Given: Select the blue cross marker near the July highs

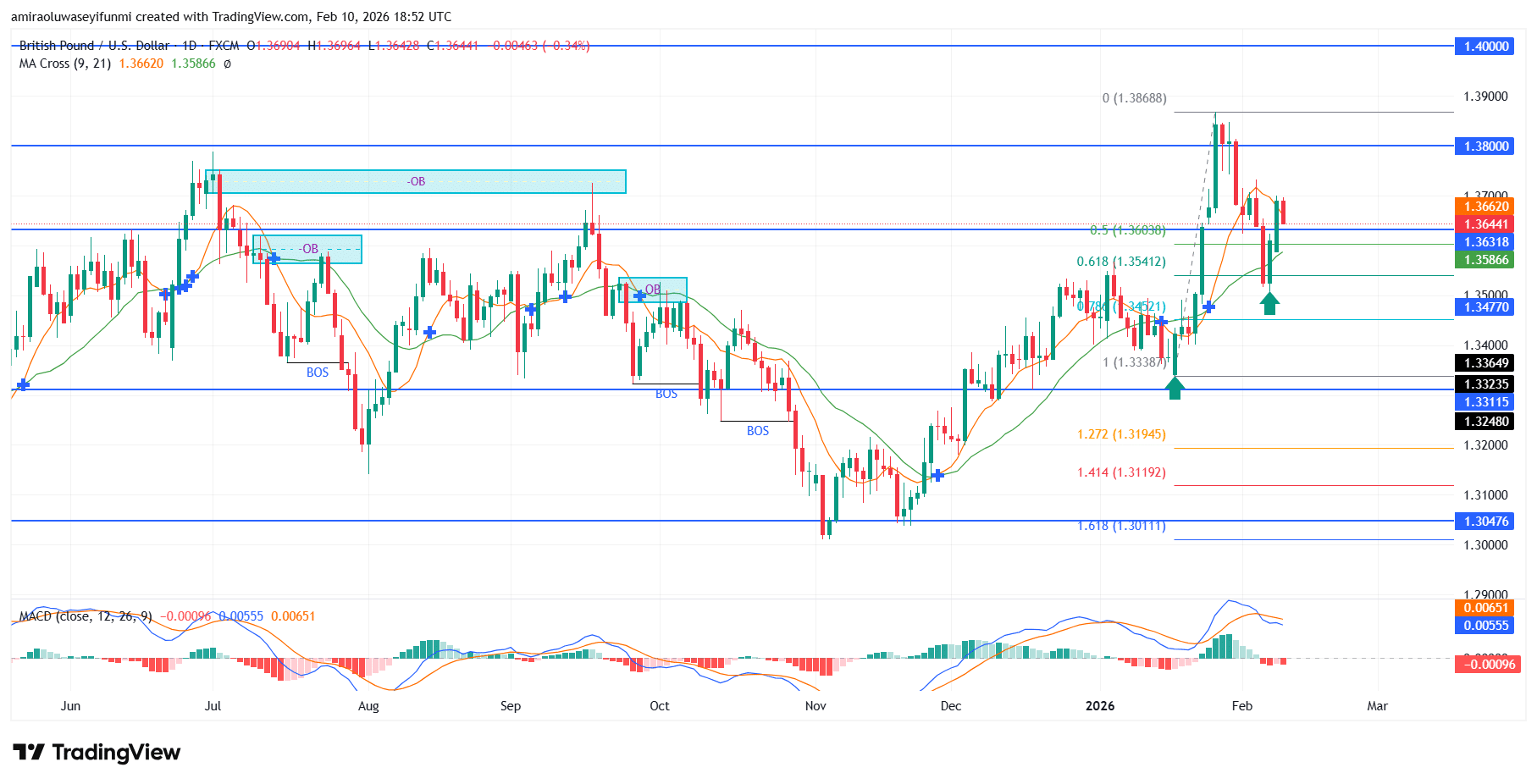Looking at the screenshot, I should (x=192, y=276).
